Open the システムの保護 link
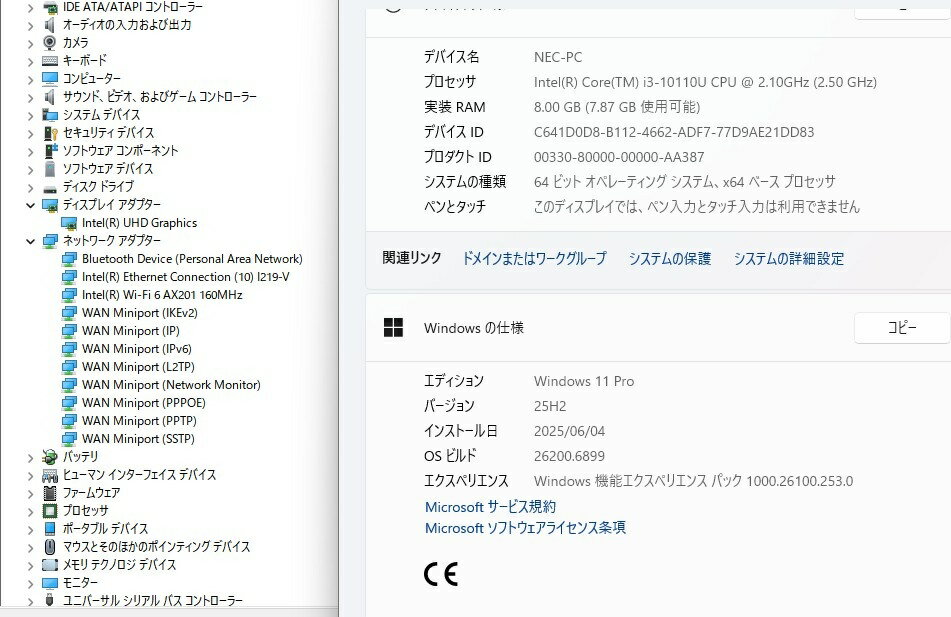Viewport: 951px width, 617px height. click(x=669, y=259)
